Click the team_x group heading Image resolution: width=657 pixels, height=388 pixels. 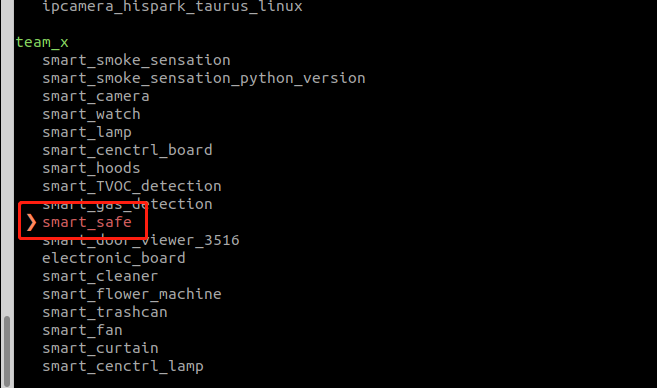click(42, 42)
